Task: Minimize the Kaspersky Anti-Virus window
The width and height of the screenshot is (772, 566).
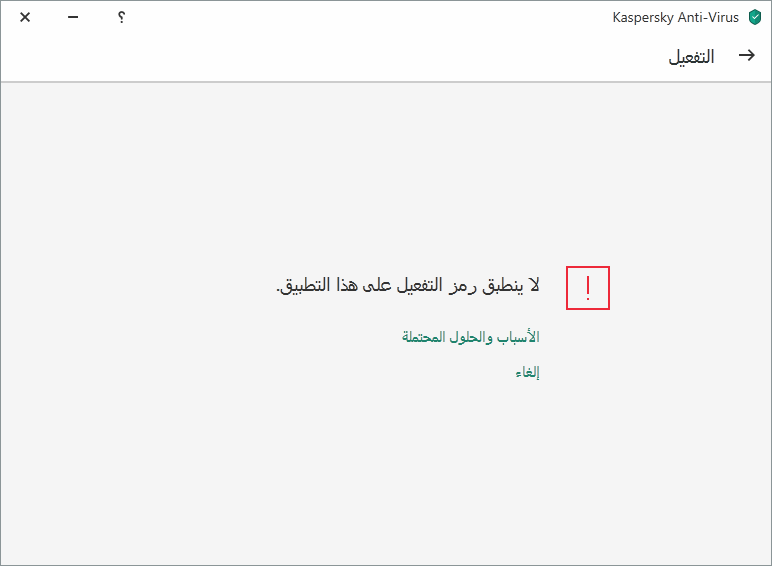Action: [73, 17]
